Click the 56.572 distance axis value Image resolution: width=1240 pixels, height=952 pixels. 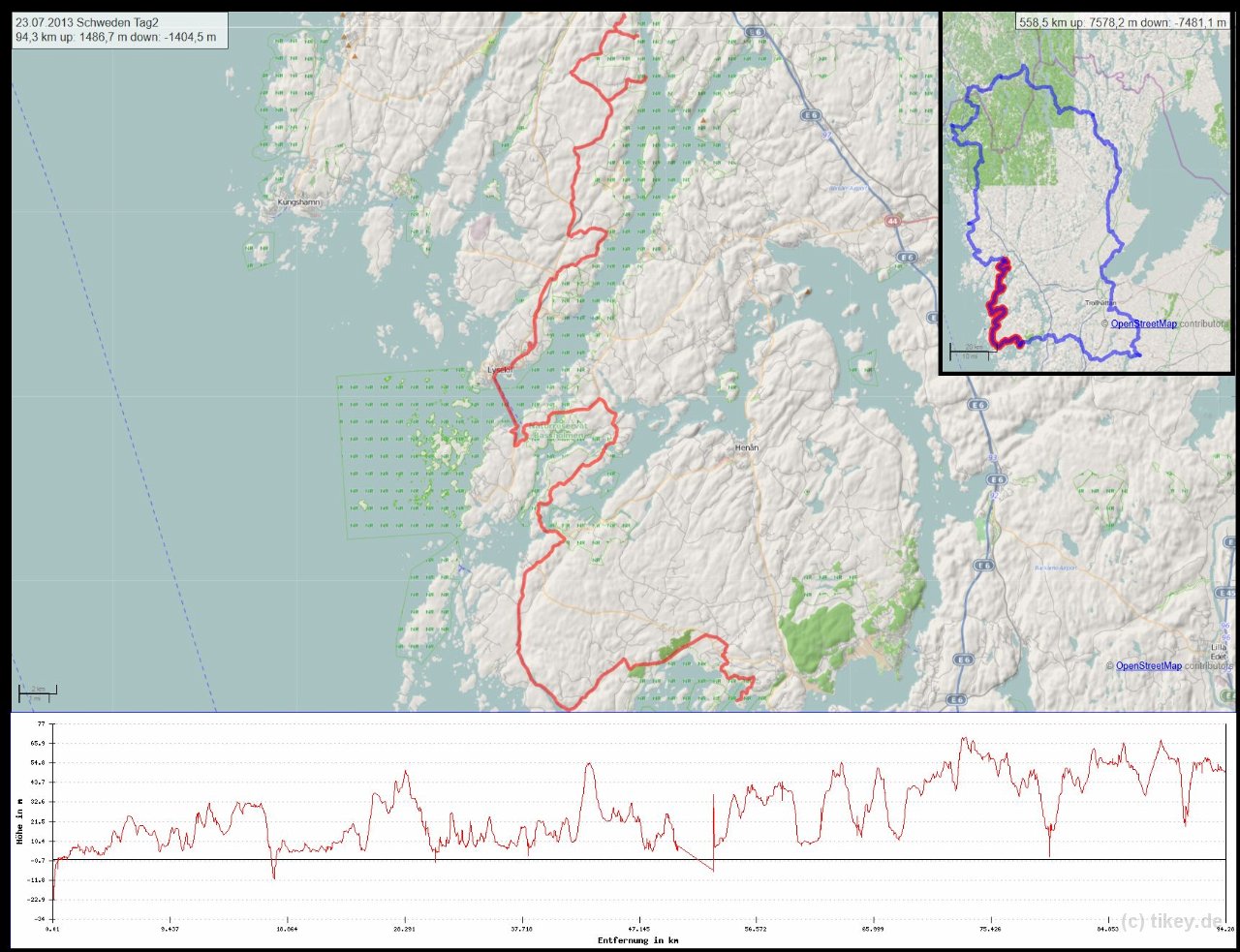(757, 929)
